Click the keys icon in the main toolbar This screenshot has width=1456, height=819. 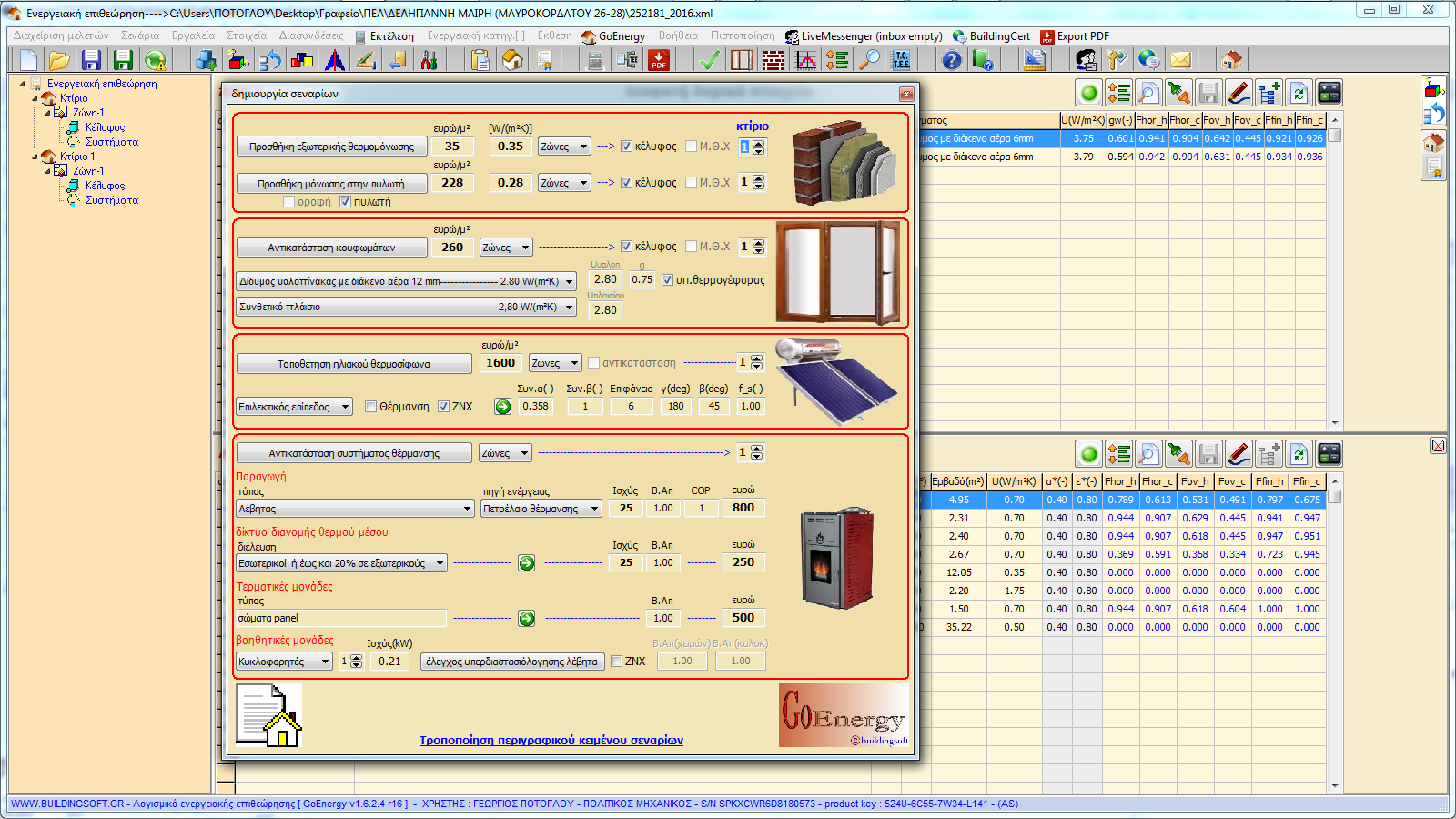tap(1117, 60)
